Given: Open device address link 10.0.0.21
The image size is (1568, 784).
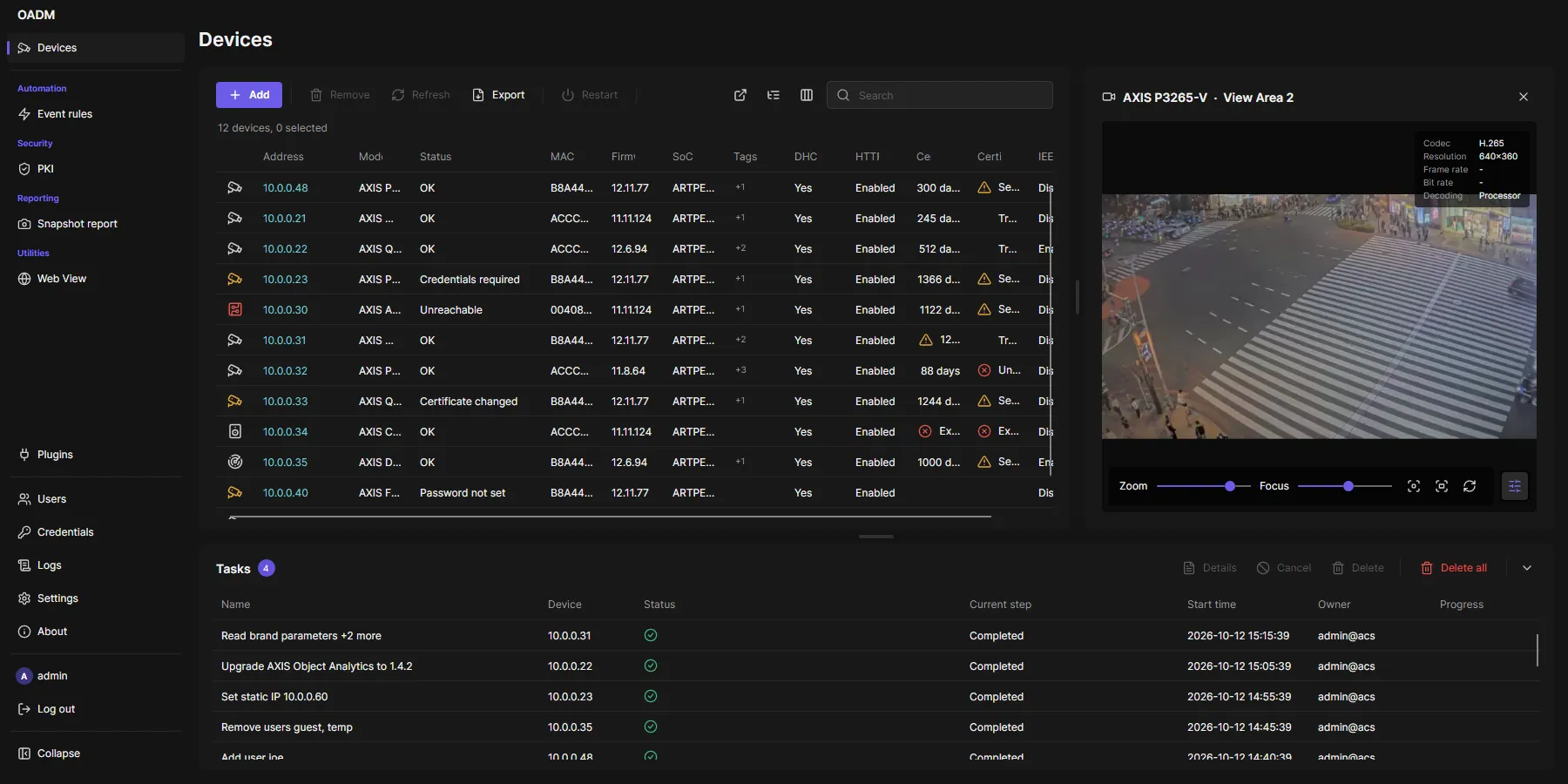Looking at the screenshot, I should click(284, 218).
